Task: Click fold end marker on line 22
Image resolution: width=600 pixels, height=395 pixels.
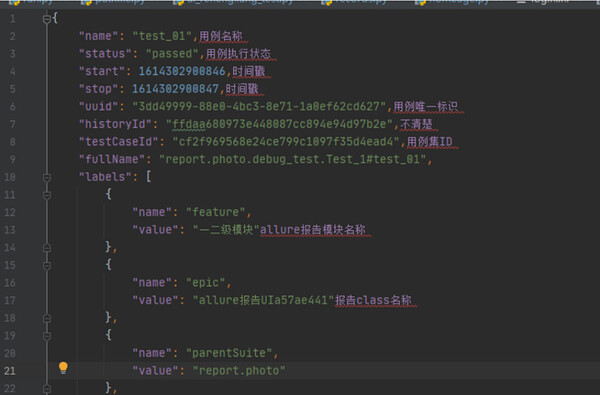Action: [47, 389]
